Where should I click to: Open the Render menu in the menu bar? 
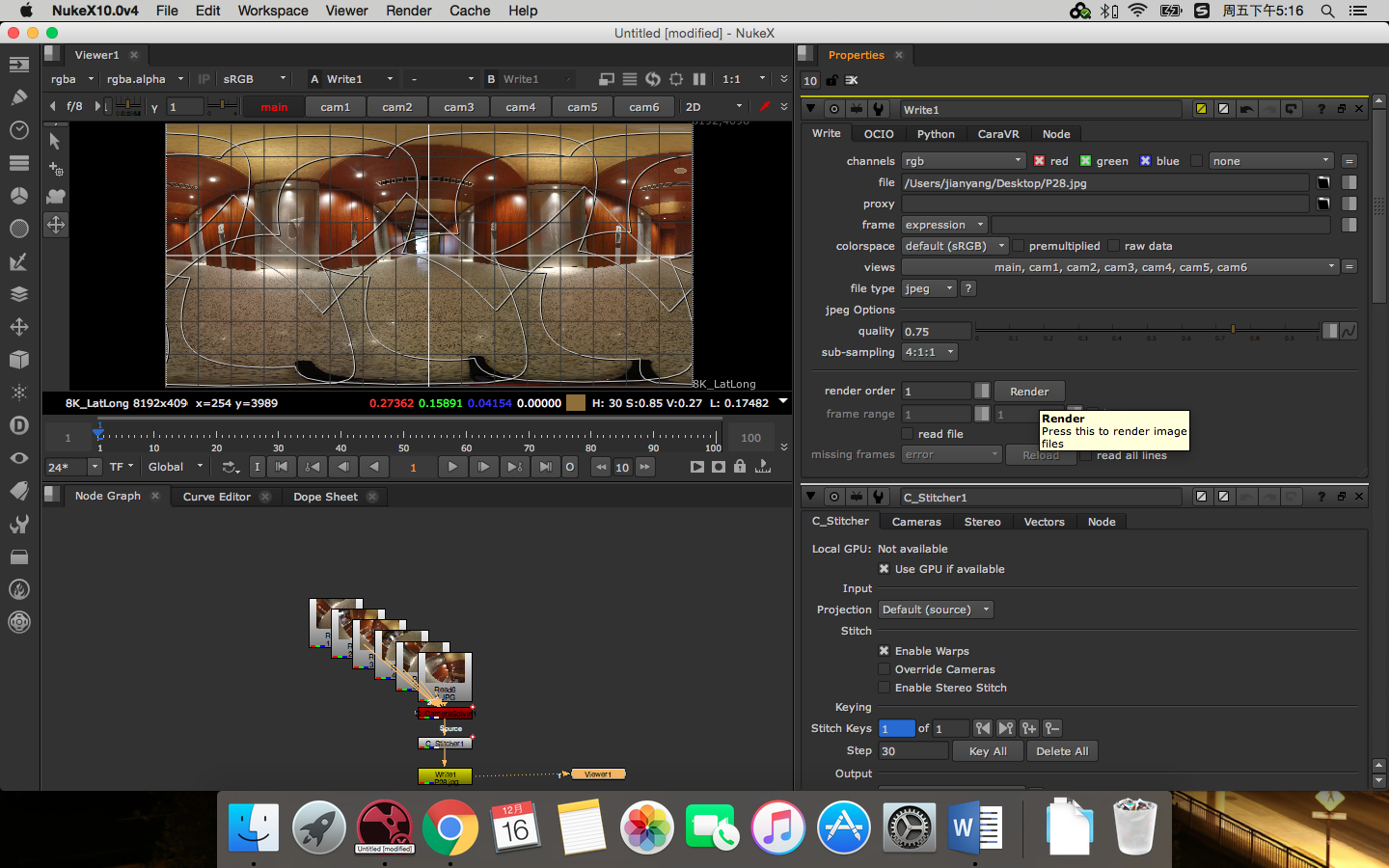coord(409,11)
